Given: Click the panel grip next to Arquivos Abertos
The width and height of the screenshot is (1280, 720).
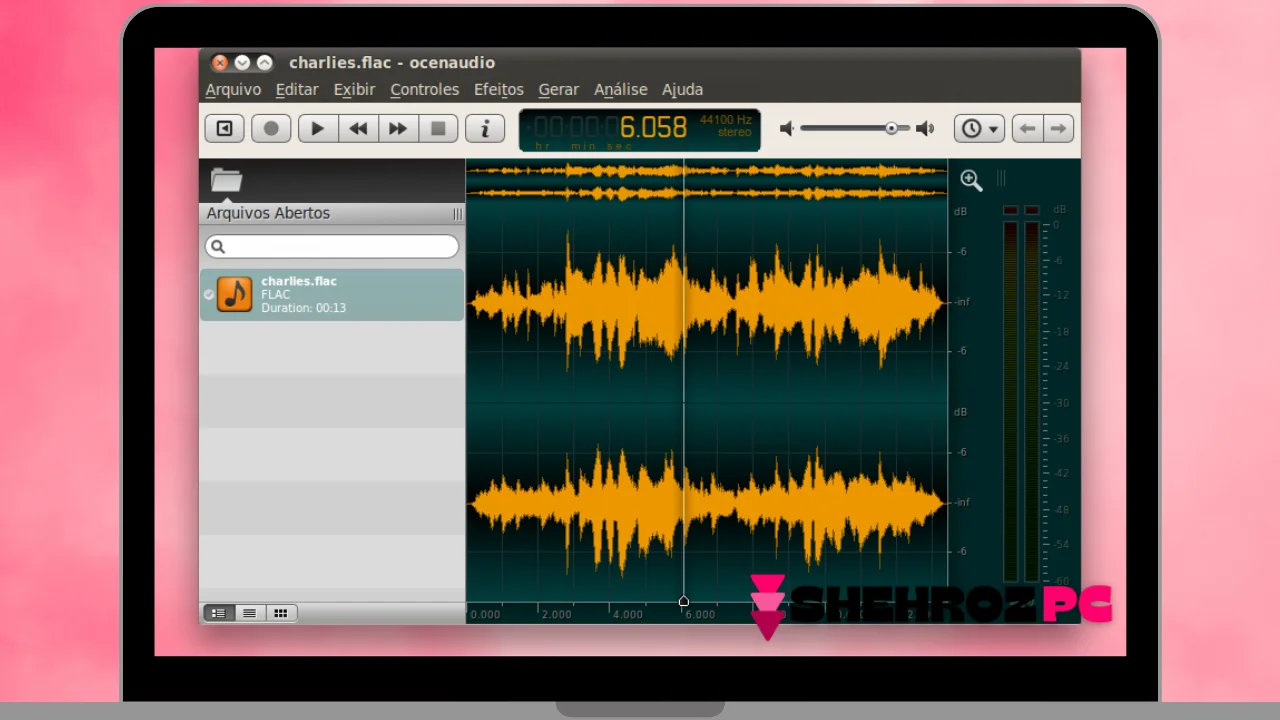Looking at the screenshot, I should 457,214.
